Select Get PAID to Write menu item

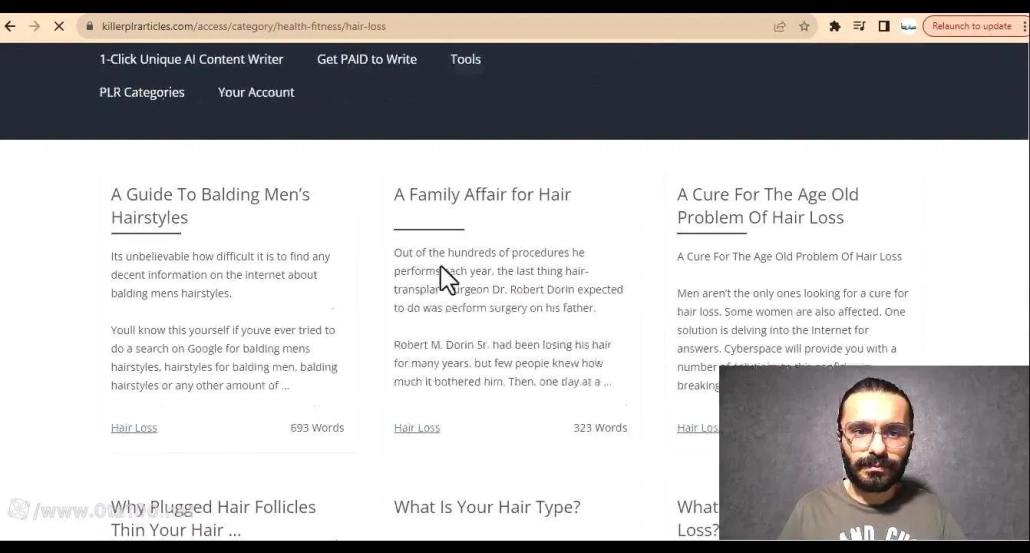pos(367,59)
